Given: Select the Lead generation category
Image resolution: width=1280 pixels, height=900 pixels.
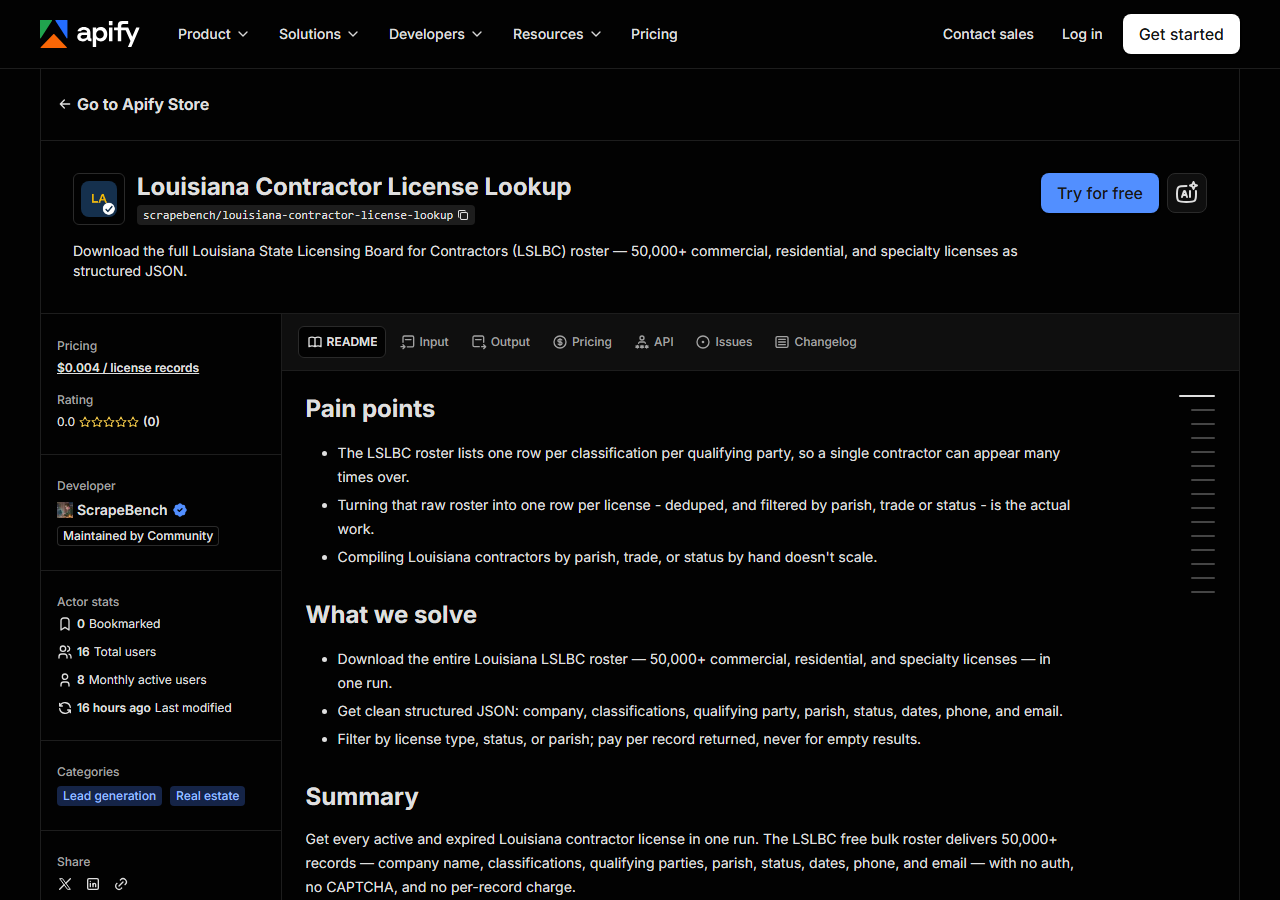Looking at the screenshot, I should point(110,796).
